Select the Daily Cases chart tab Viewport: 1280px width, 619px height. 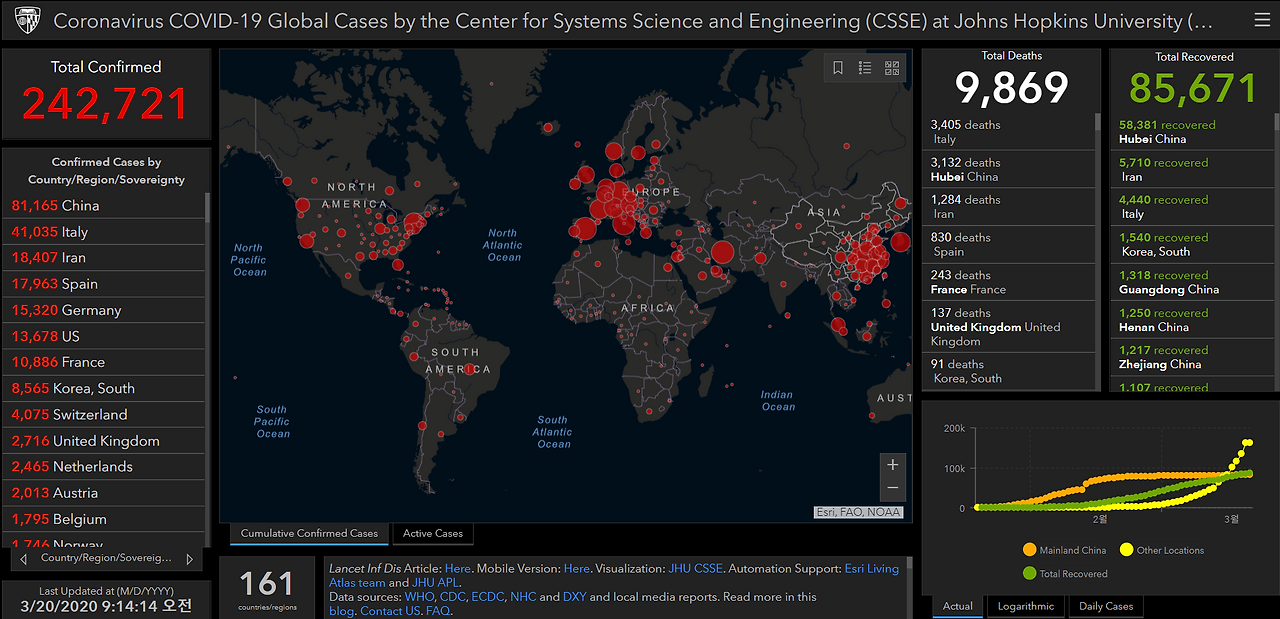[x=1106, y=606]
